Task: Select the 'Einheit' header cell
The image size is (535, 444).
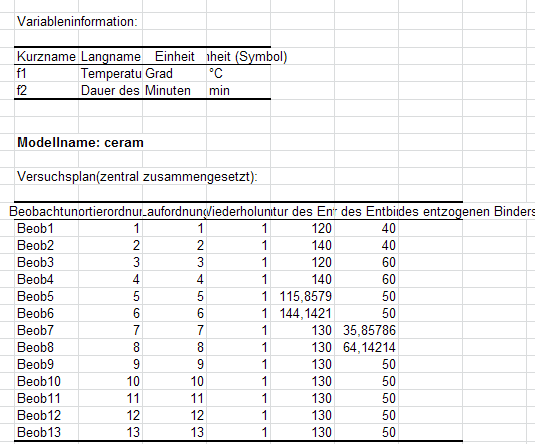Action: click(174, 56)
